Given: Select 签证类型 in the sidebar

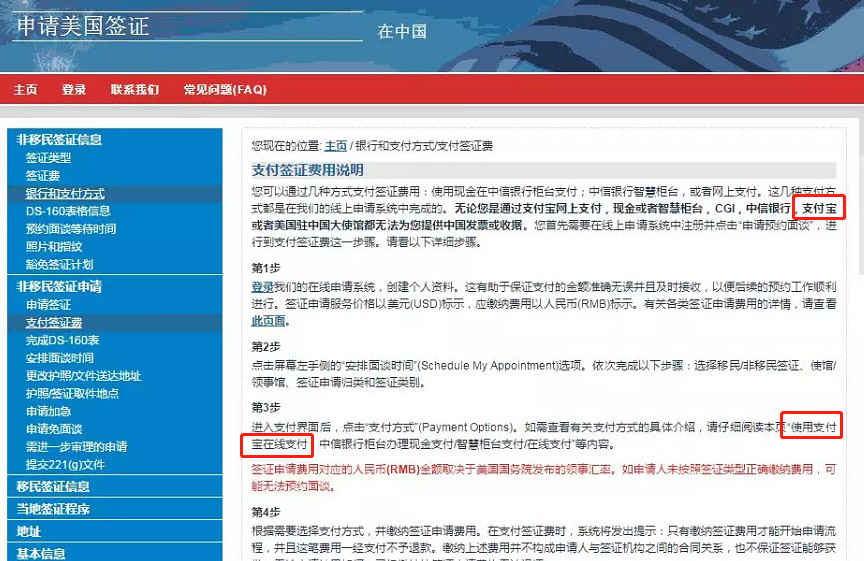Looking at the screenshot, I should 48,158.
